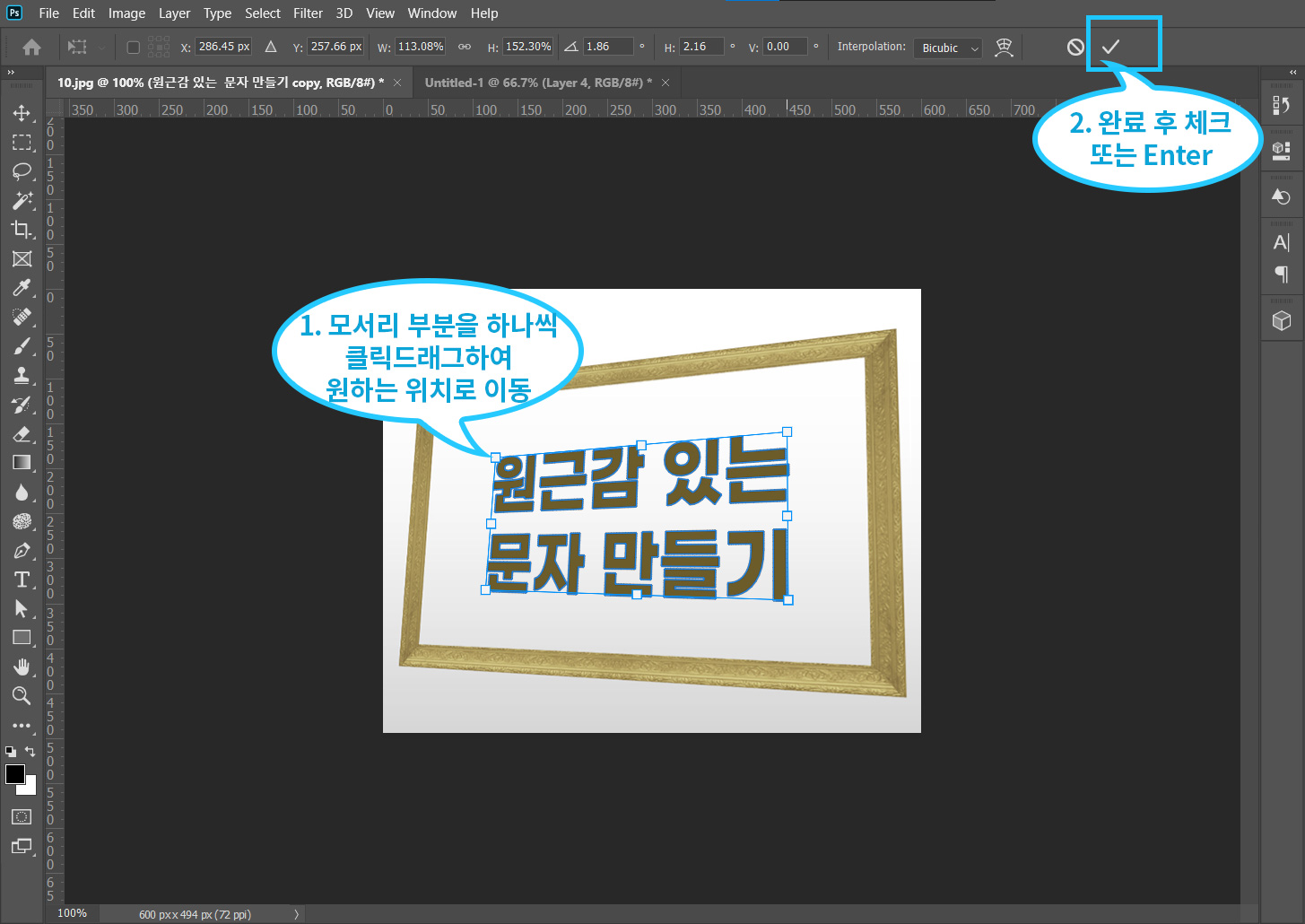Select the Rectangle shape tool
This screenshot has width=1305, height=924.
(x=22, y=638)
